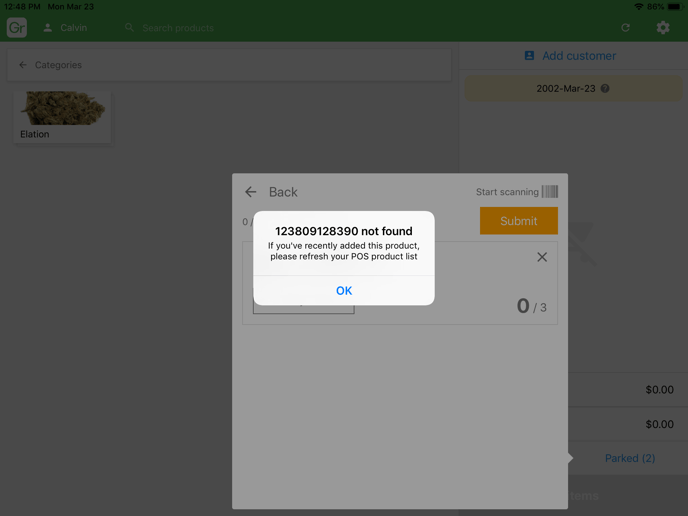Image resolution: width=688 pixels, height=516 pixels.
Task: Click Add customer link
Action: tap(578, 56)
